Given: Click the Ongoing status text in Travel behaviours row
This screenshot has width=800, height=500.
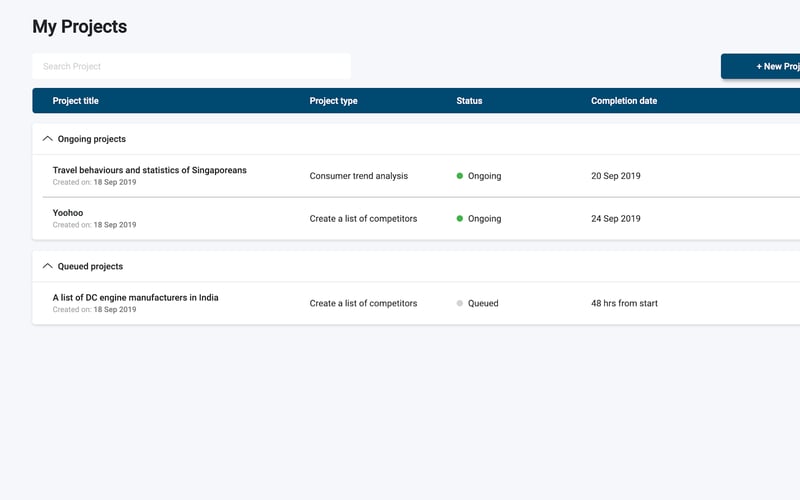Looking at the screenshot, I should click(485, 176).
